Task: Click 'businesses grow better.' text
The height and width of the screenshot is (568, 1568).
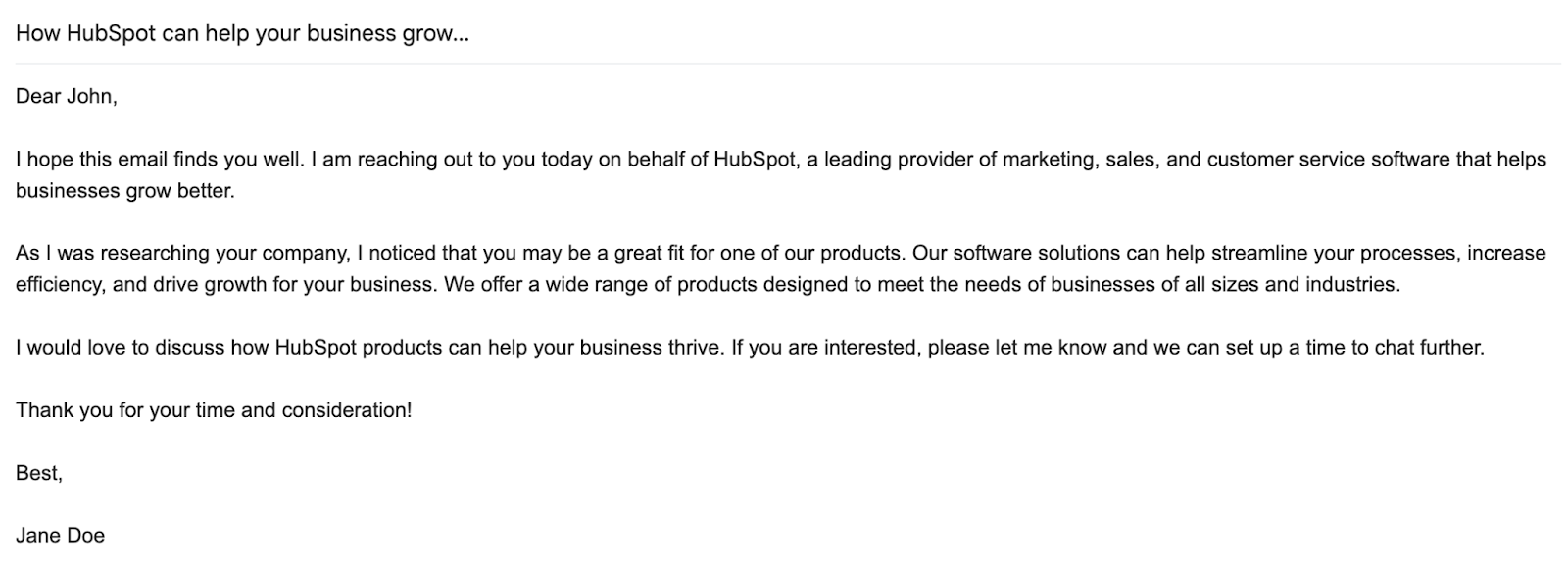Action: pyautogui.click(x=124, y=191)
